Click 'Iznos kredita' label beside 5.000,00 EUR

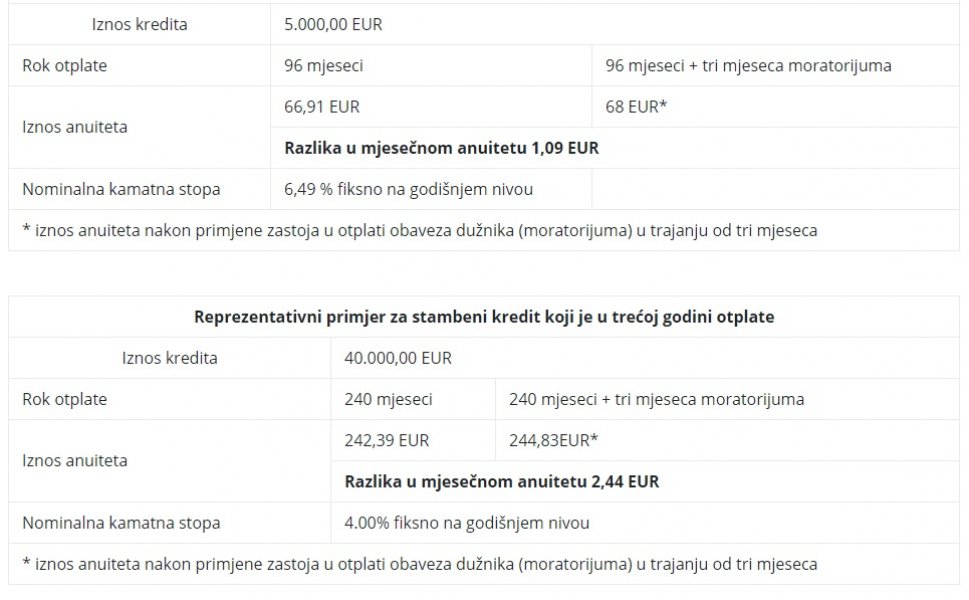[x=139, y=24]
